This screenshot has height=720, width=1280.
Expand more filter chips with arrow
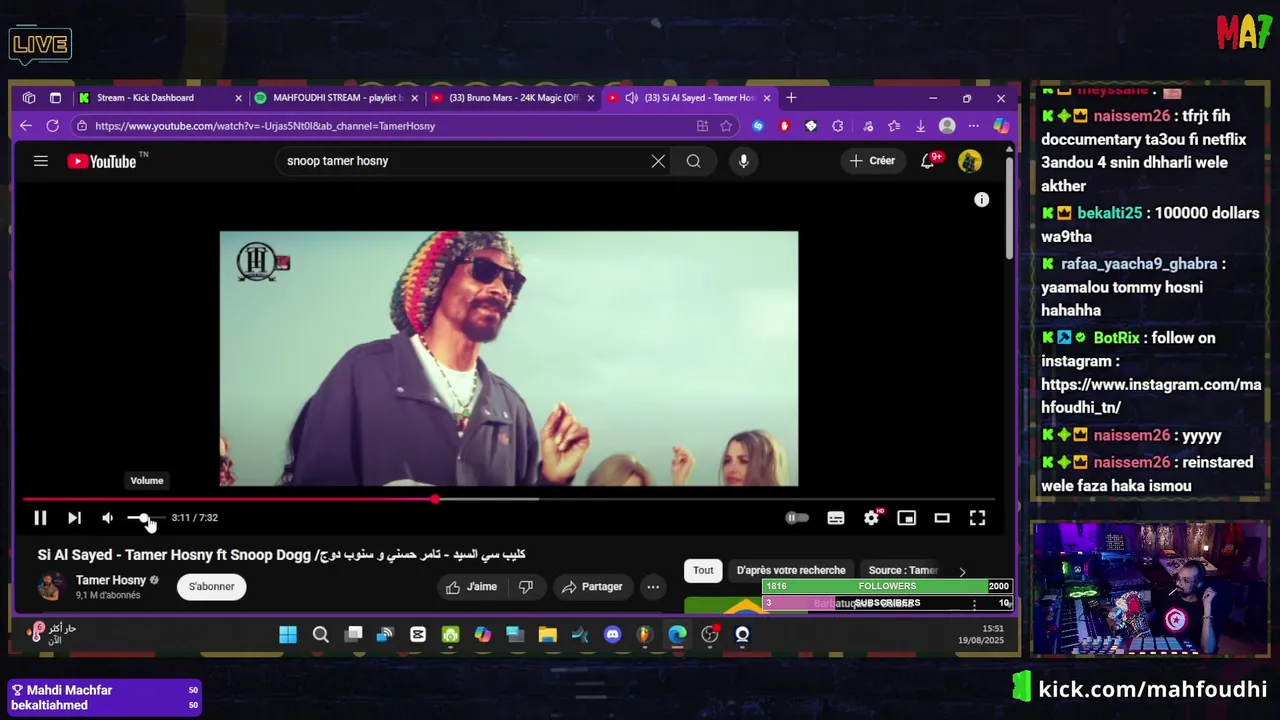(962, 572)
